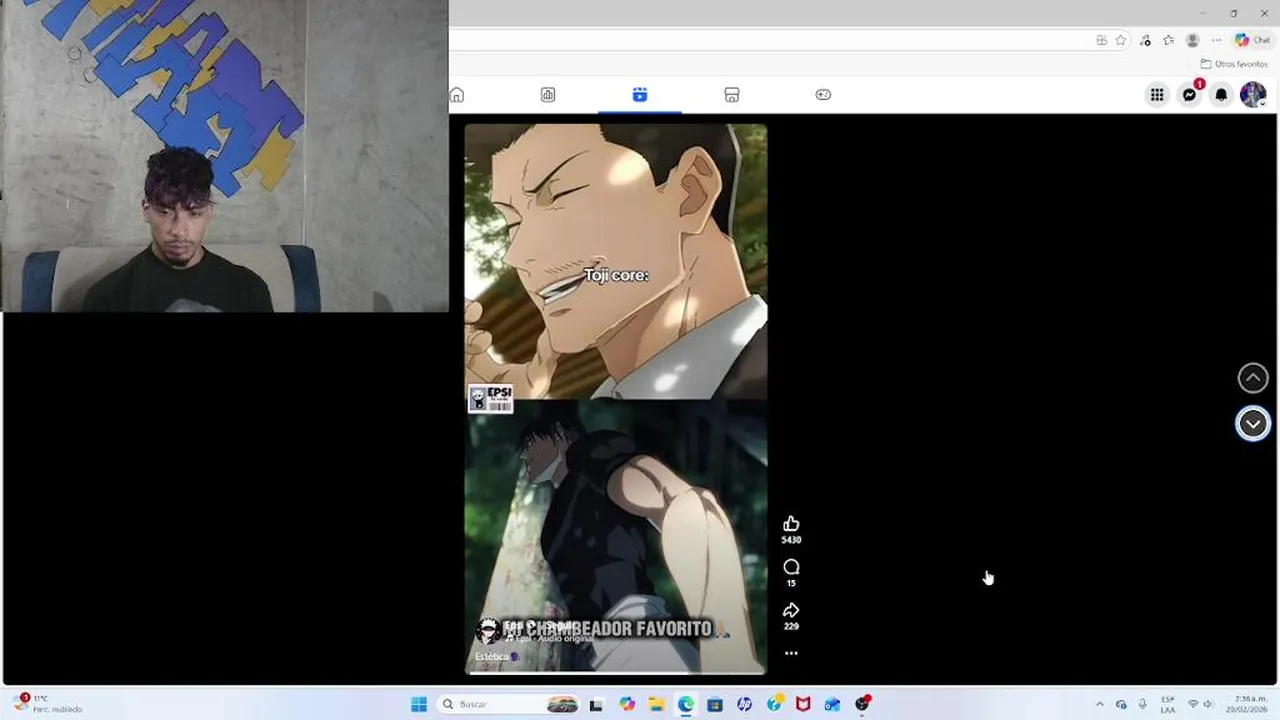Open the Edge browser profile icon
Viewport: 1280px width, 720px height.
[x=1192, y=40]
